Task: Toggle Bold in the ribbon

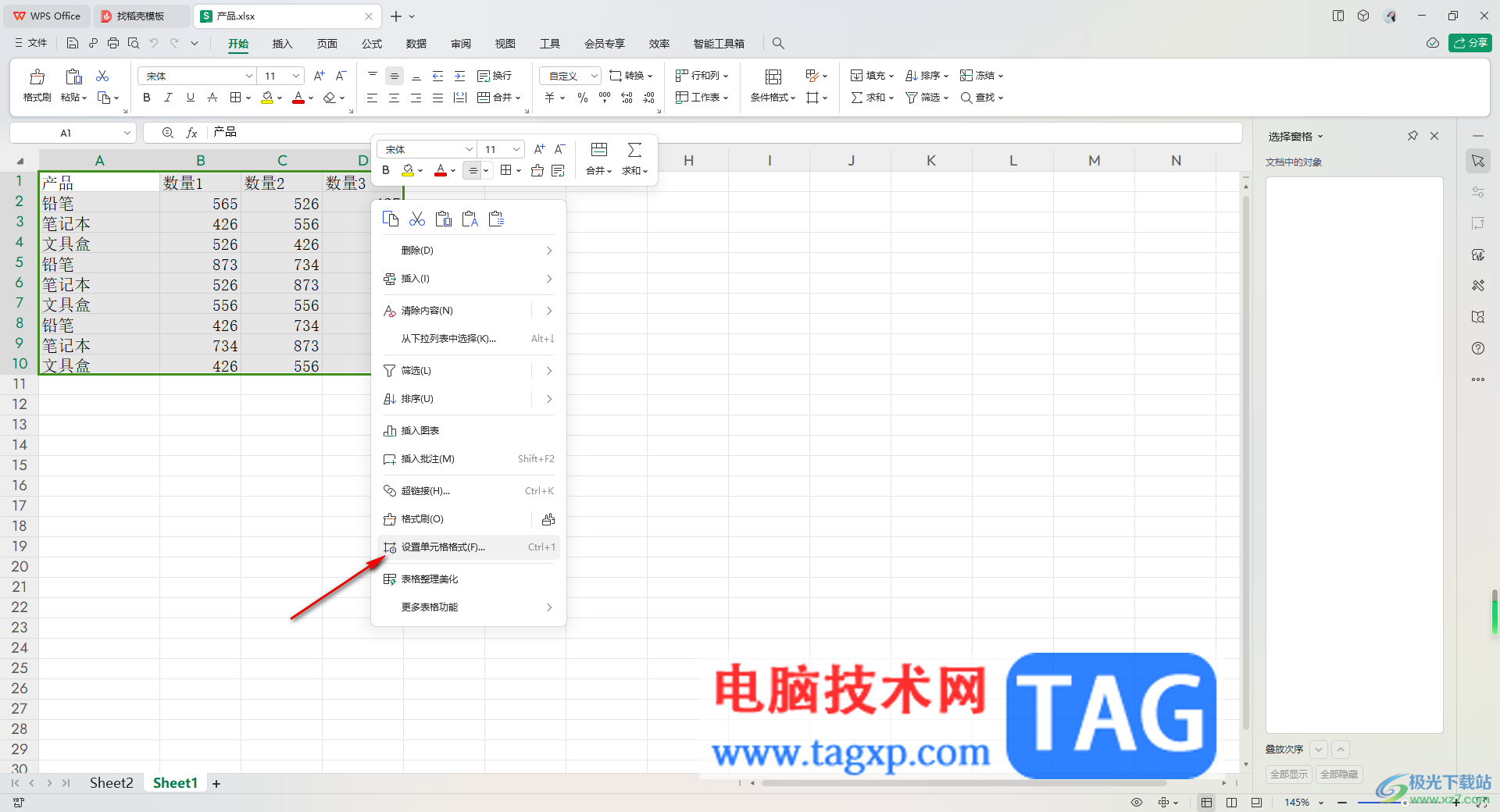Action: pyautogui.click(x=146, y=98)
